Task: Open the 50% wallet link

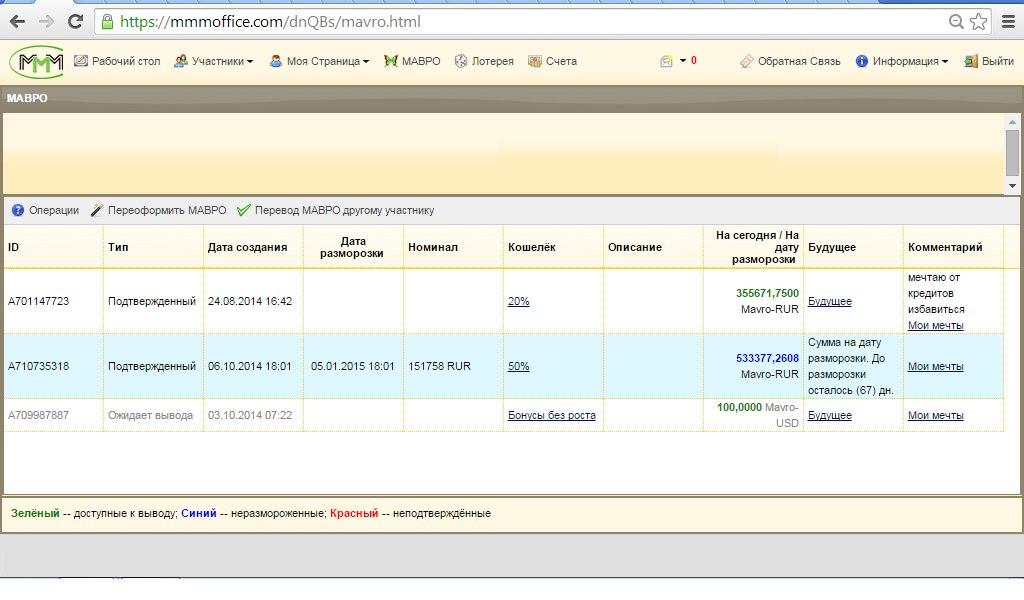Action: (x=519, y=366)
